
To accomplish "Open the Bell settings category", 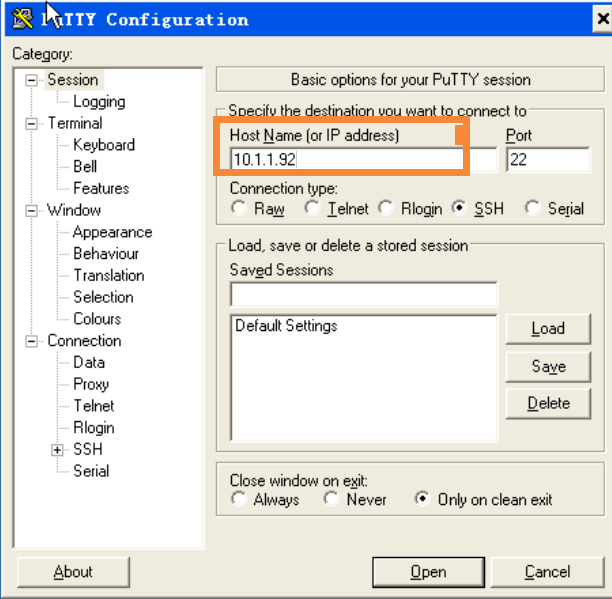I will coord(85,167).
